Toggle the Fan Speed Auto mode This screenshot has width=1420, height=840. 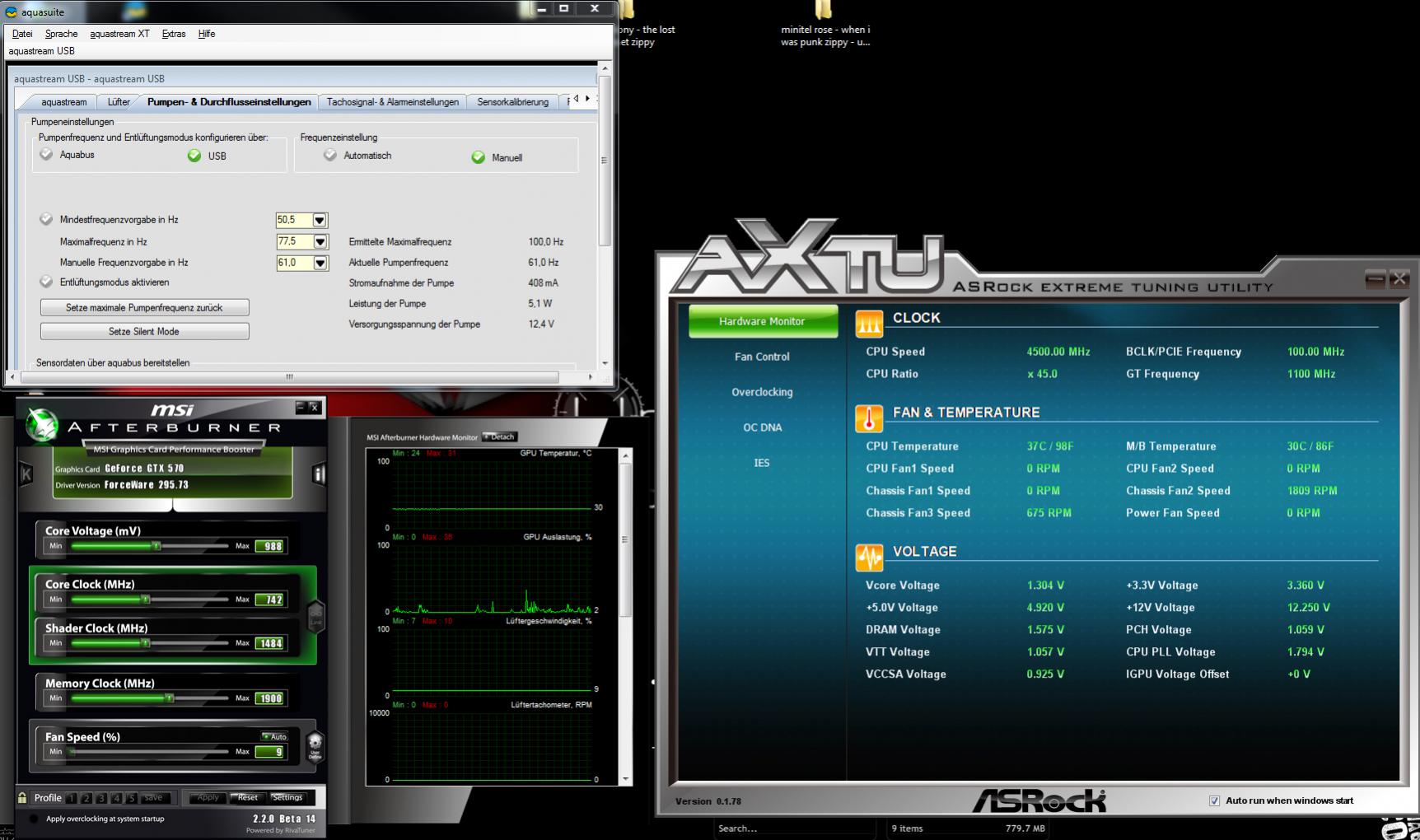(x=274, y=736)
